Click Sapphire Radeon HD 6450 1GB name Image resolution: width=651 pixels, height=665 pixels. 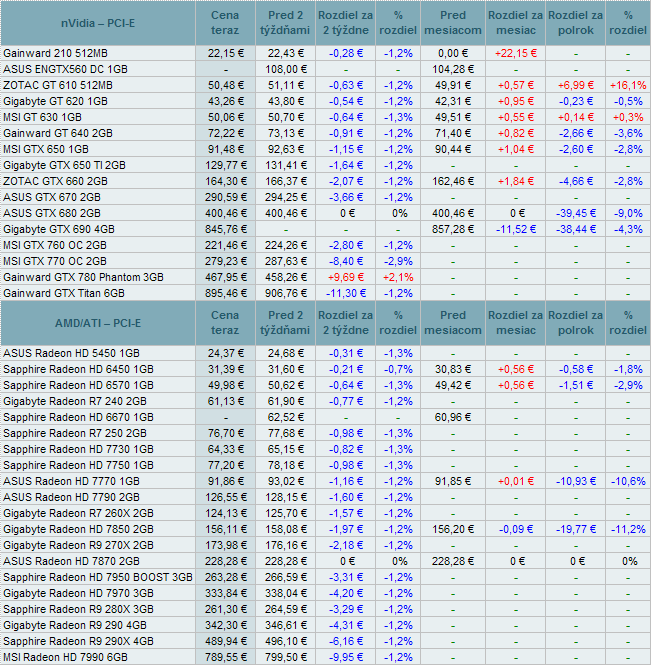click(x=78, y=369)
